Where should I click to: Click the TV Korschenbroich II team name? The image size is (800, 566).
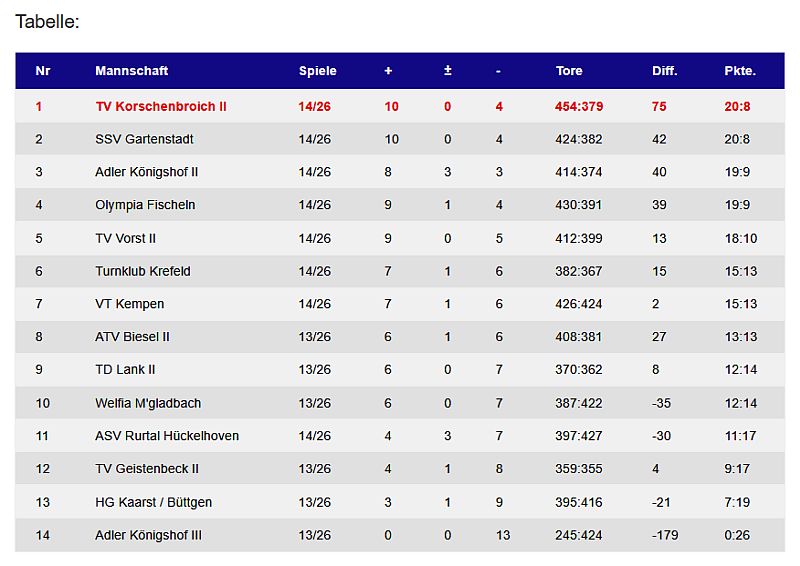pos(161,106)
